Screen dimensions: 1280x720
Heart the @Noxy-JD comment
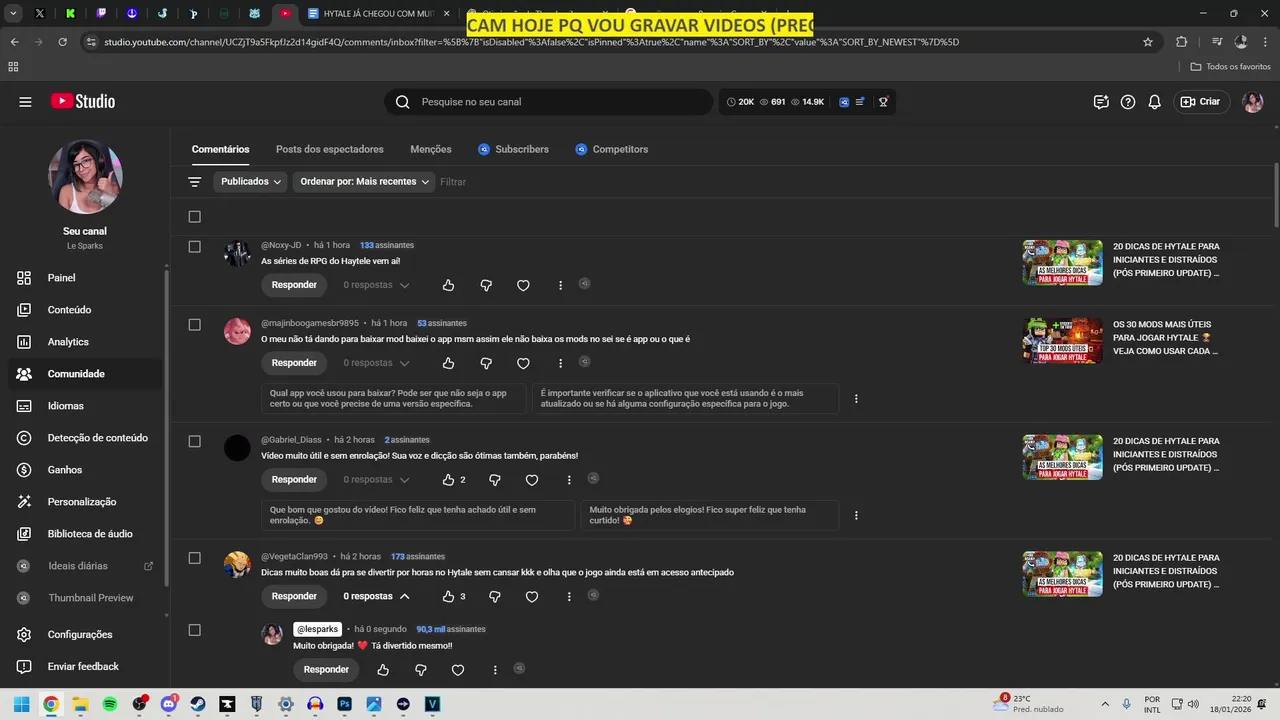click(523, 285)
